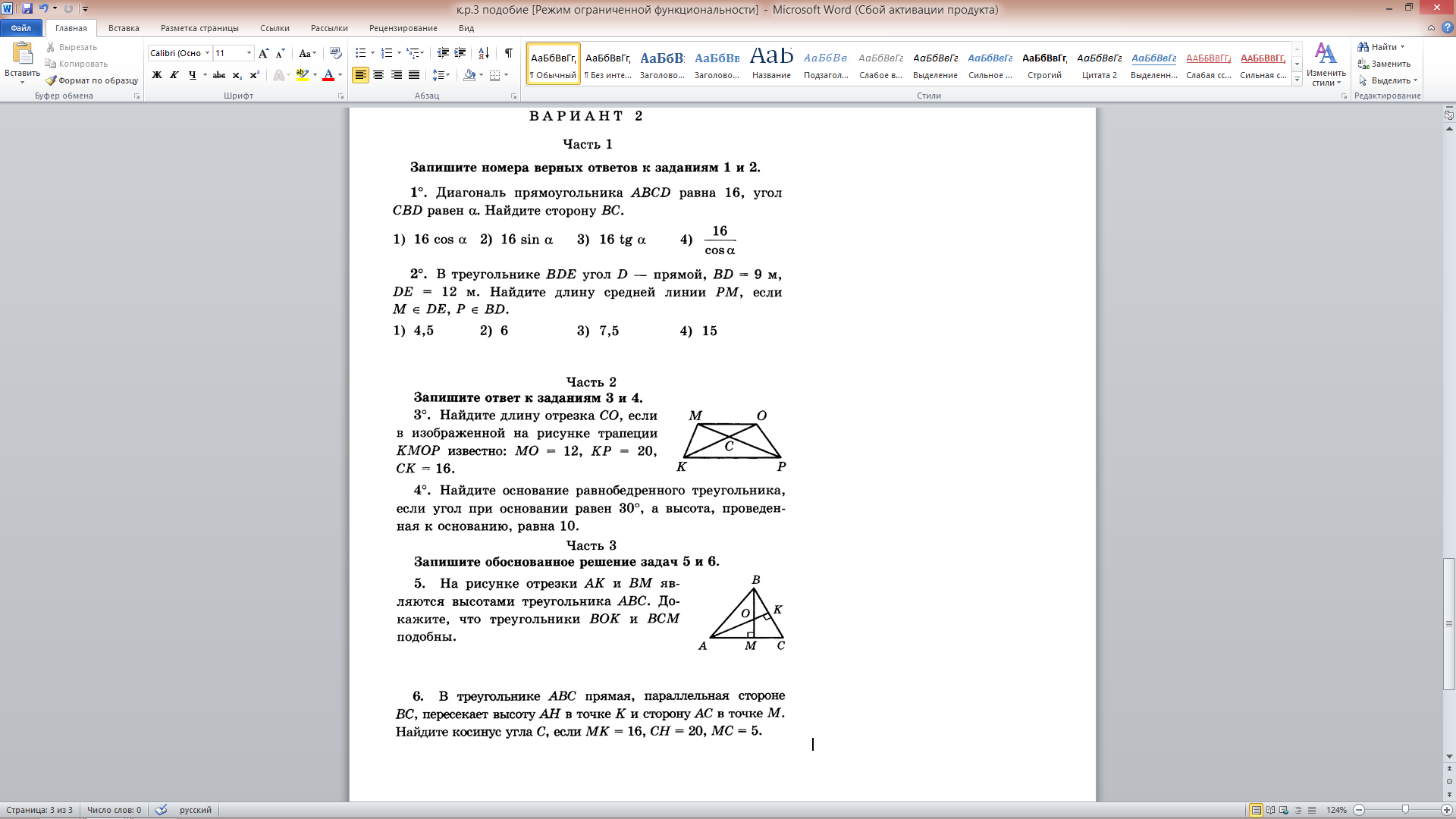
Task: Toggle superscript formatting
Action: coord(254,75)
